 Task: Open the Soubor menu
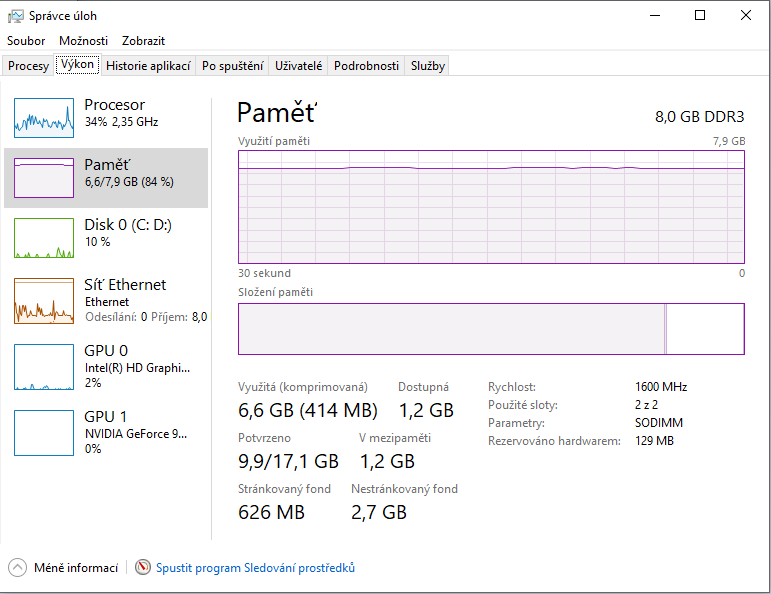click(x=26, y=41)
